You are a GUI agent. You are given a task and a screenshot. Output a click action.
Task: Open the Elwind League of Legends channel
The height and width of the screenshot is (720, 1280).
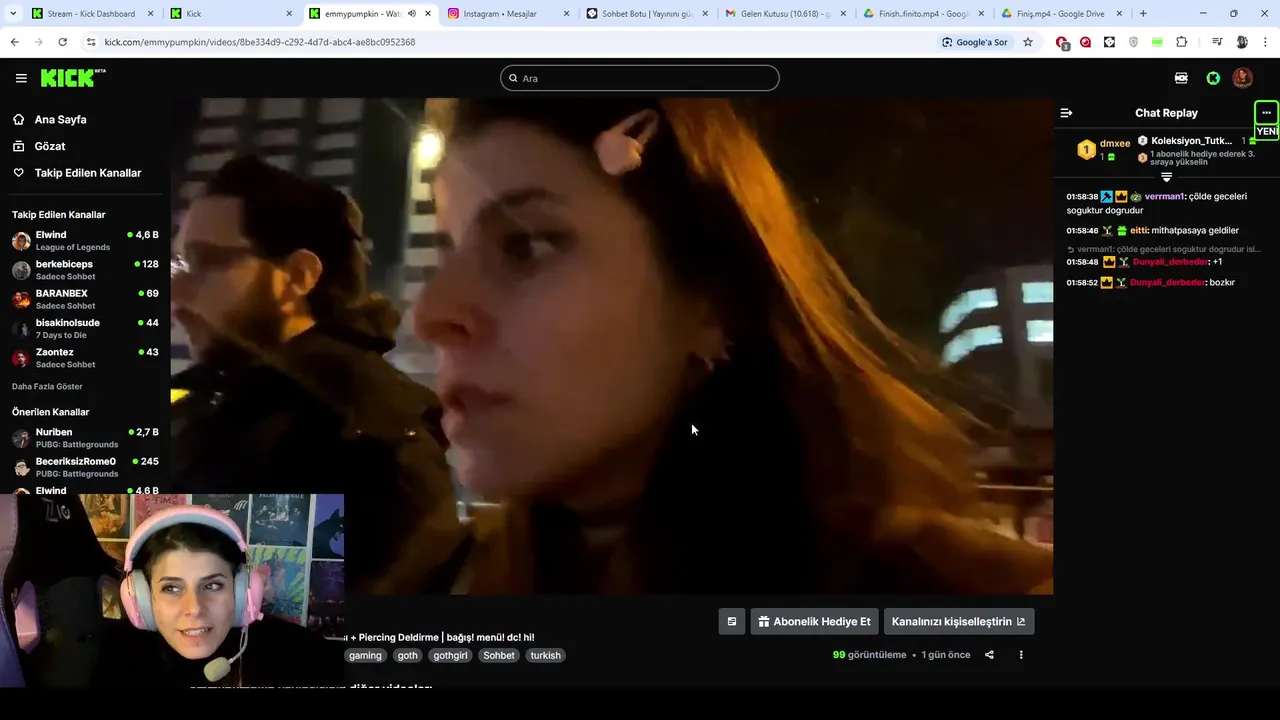click(85, 241)
